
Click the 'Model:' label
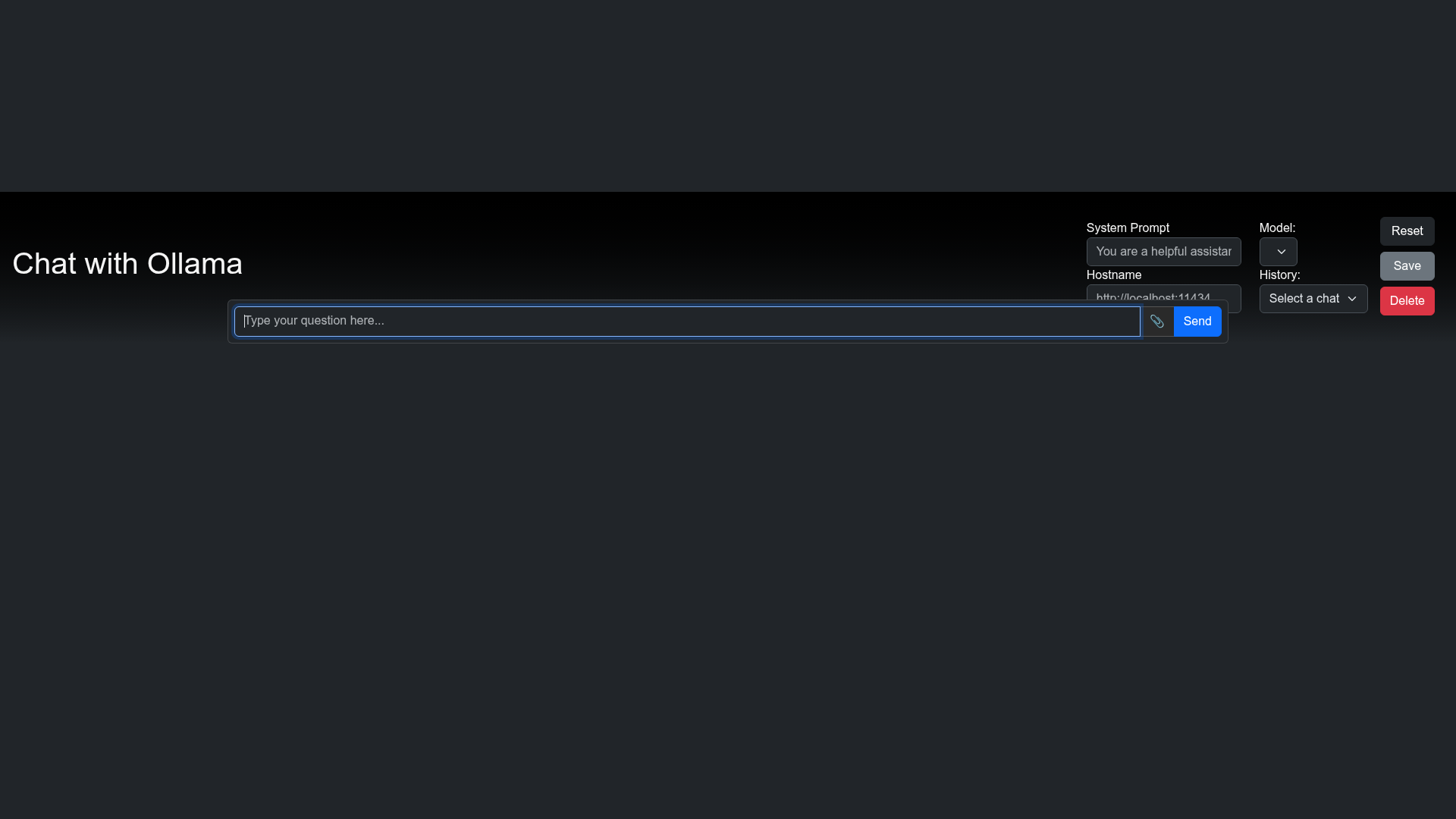click(1277, 228)
